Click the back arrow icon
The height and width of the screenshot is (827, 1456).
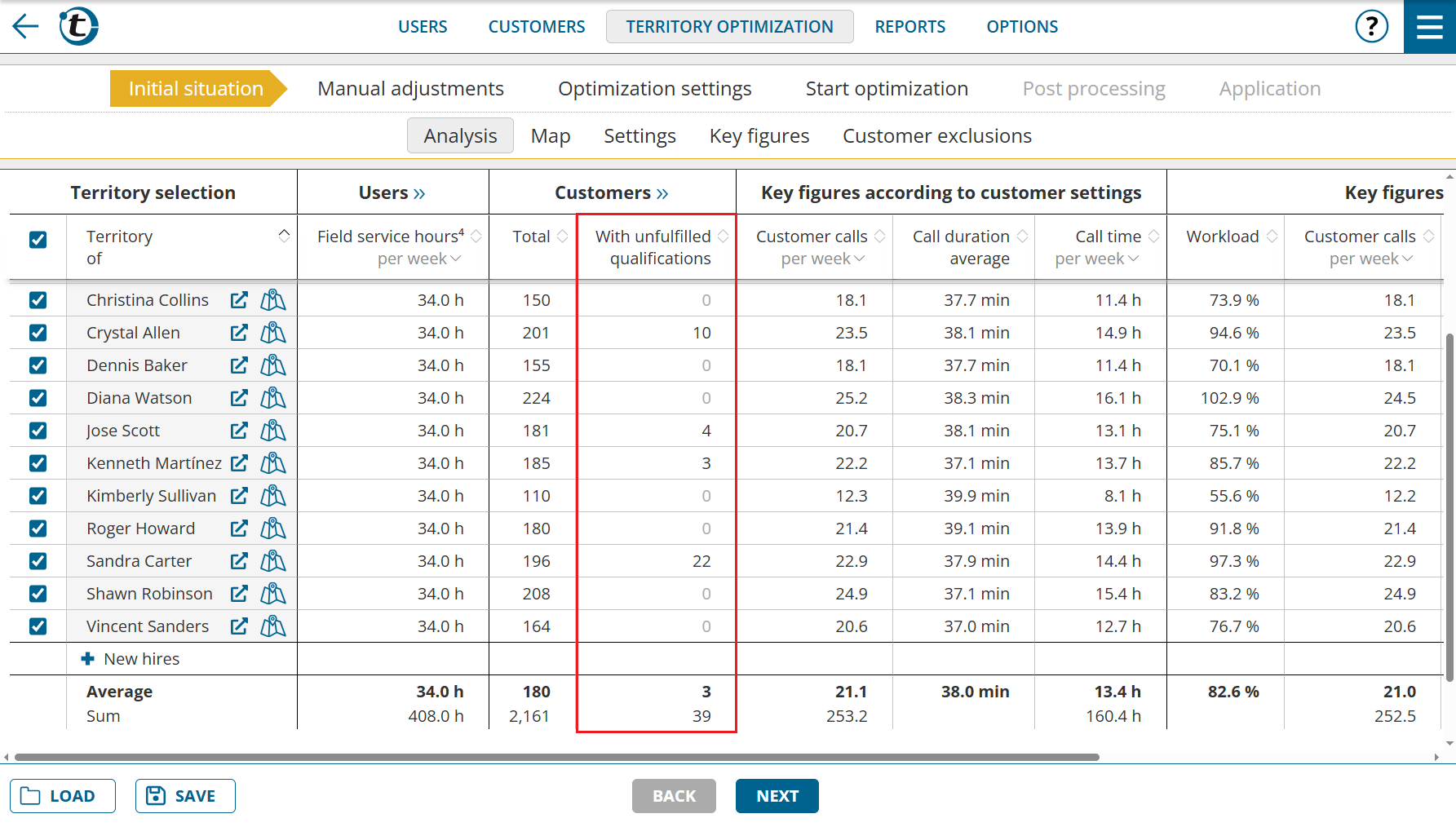tap(25, 26)
